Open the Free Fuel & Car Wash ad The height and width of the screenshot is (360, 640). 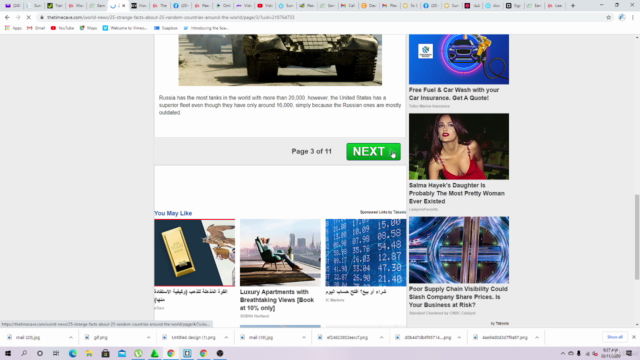click(x=454, y=94)
